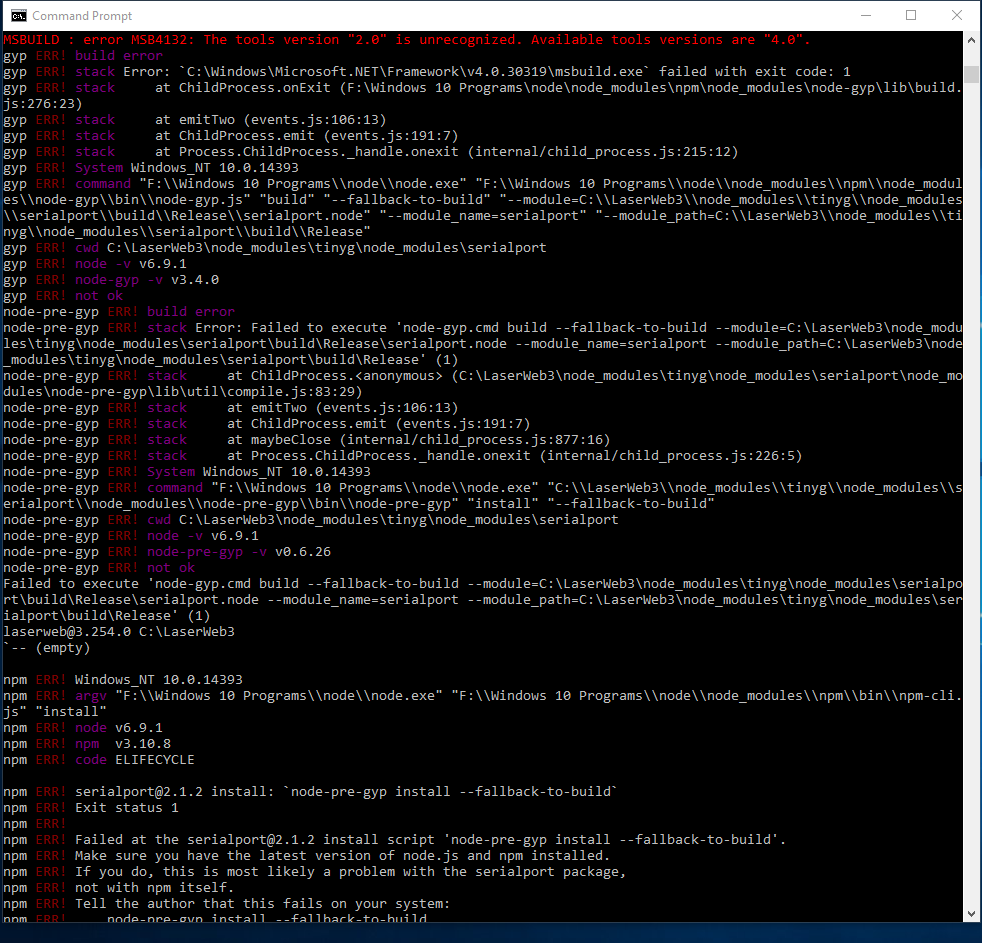Click the 'gyp ERR! build error' line
The height and width of the screenshot is (943, 982).
[x=83, y=56]
